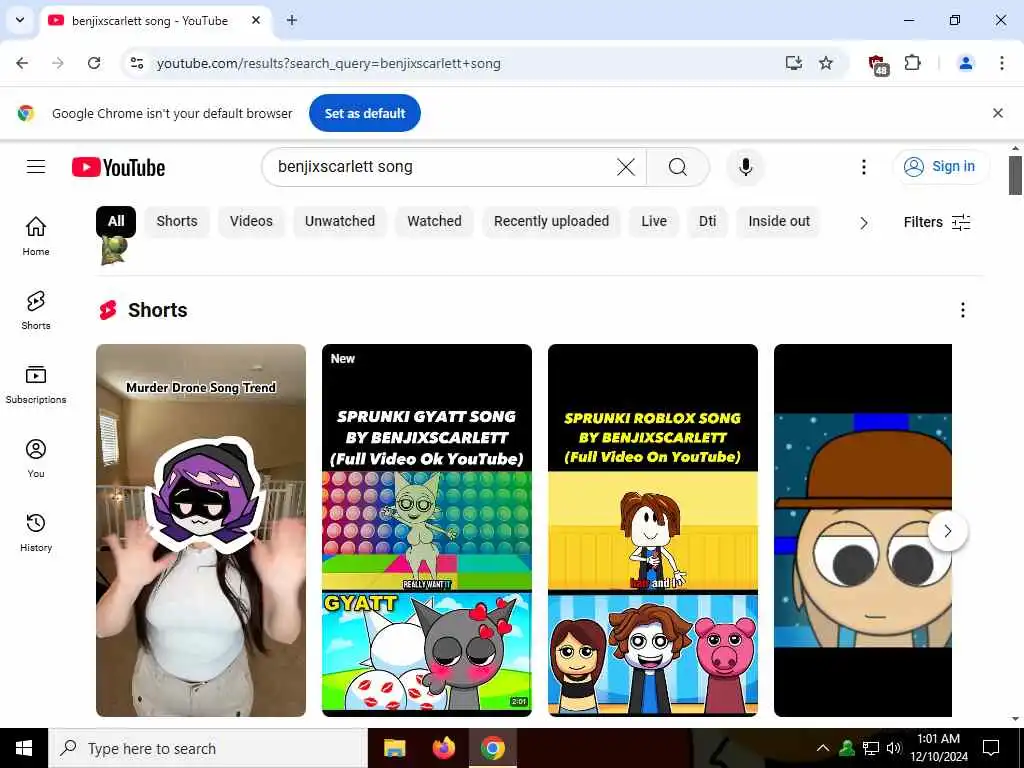
Task: Select the Unwatched filter chip
Action: click(340, 221)
